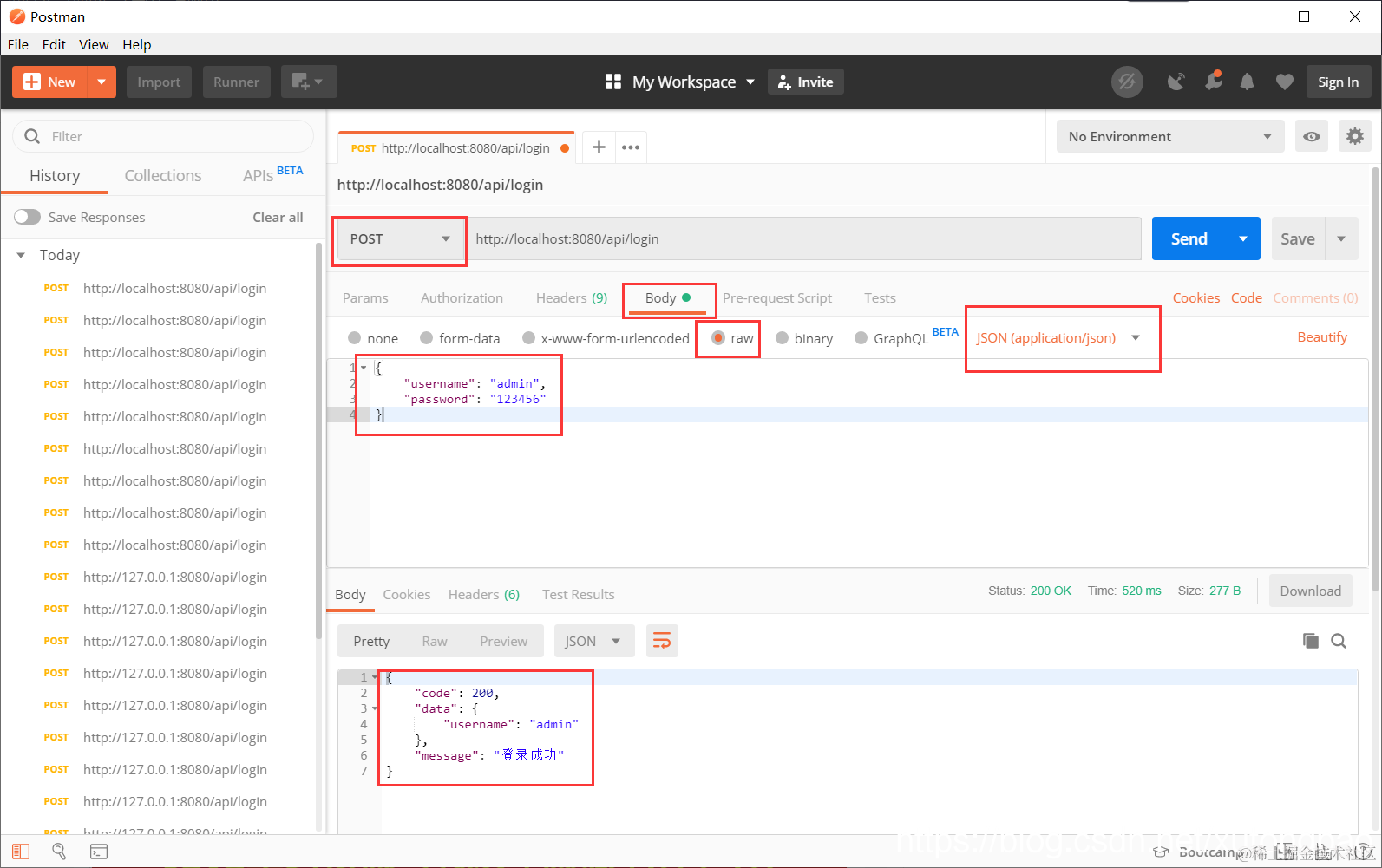Open the response Cookies tab
Viewport: 1382px width, 868px height.
click(x=407, y=594)
